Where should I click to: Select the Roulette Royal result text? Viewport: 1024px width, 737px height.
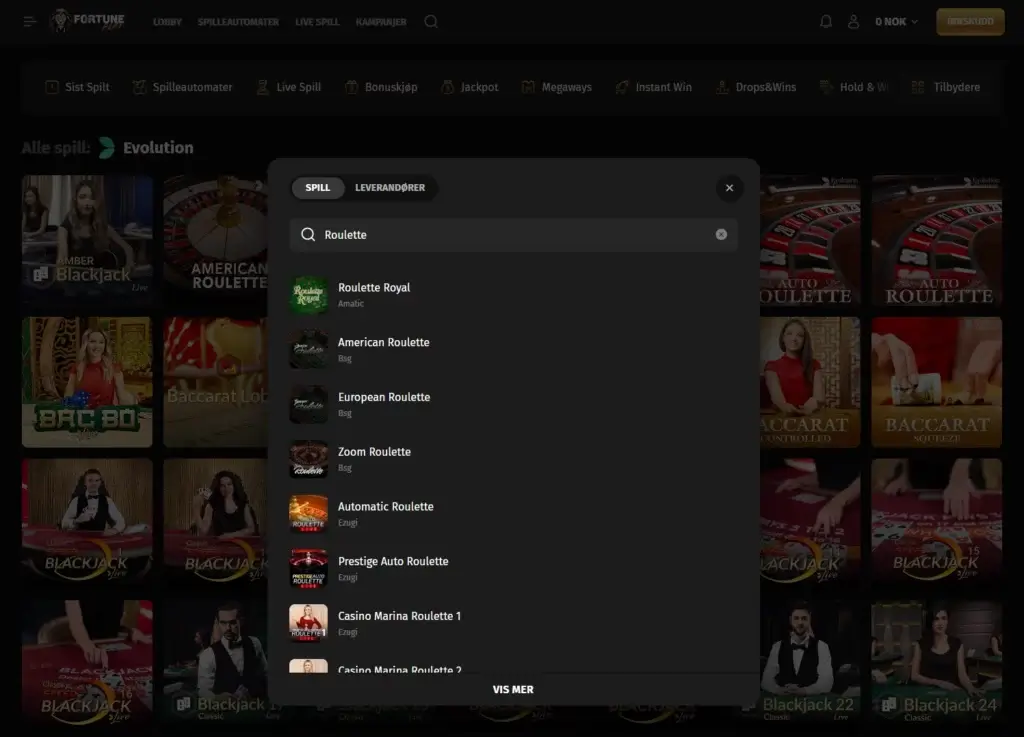click(x=374, y=288)
